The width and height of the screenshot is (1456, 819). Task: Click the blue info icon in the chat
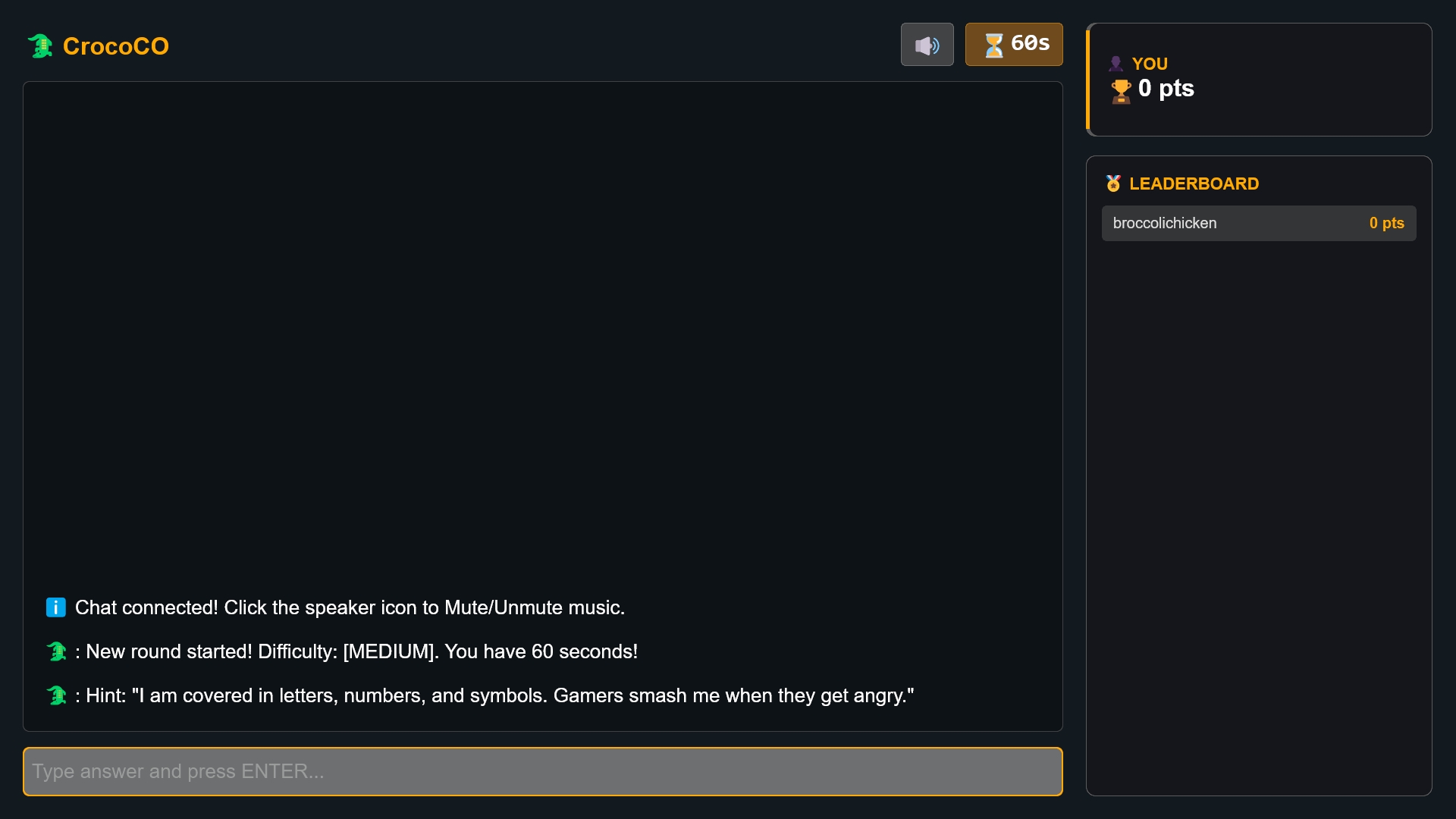coord(56,607)
